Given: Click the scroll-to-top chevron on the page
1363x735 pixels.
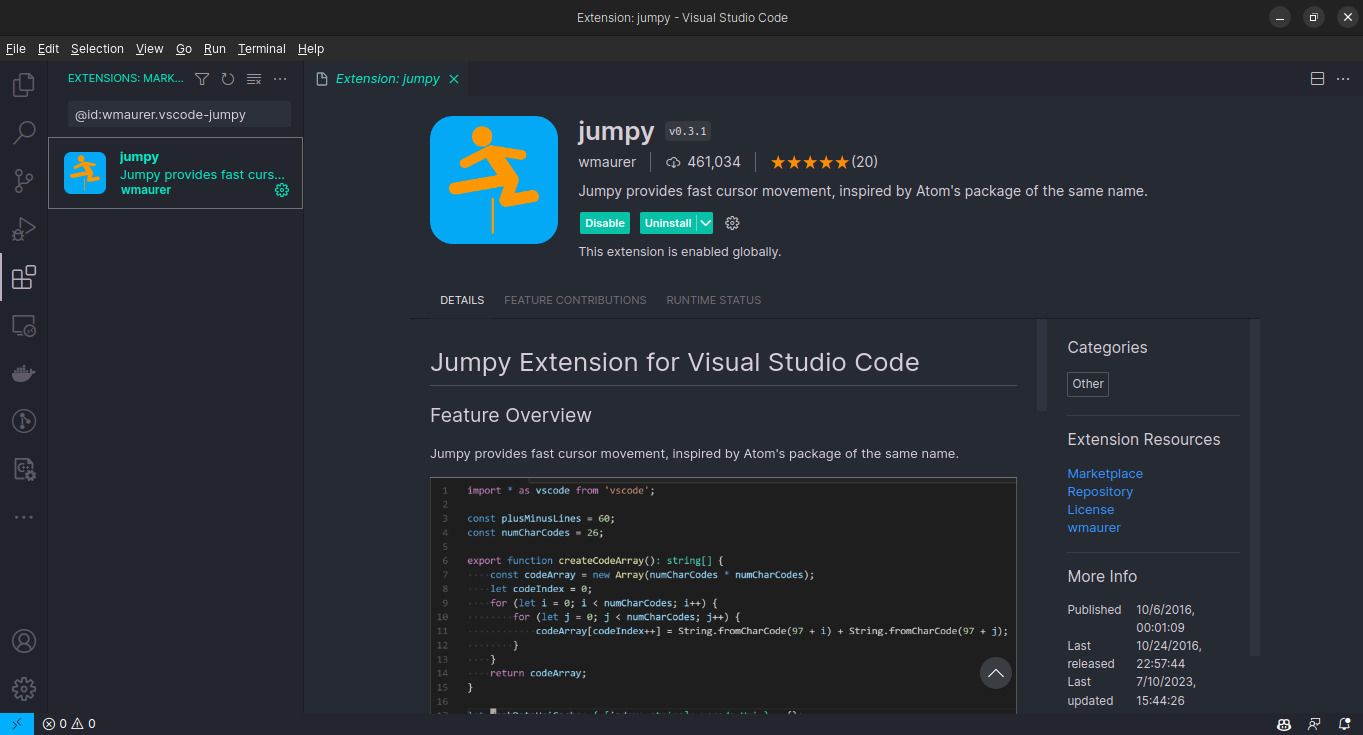Looking at the screenshot, I should (995, 673).
